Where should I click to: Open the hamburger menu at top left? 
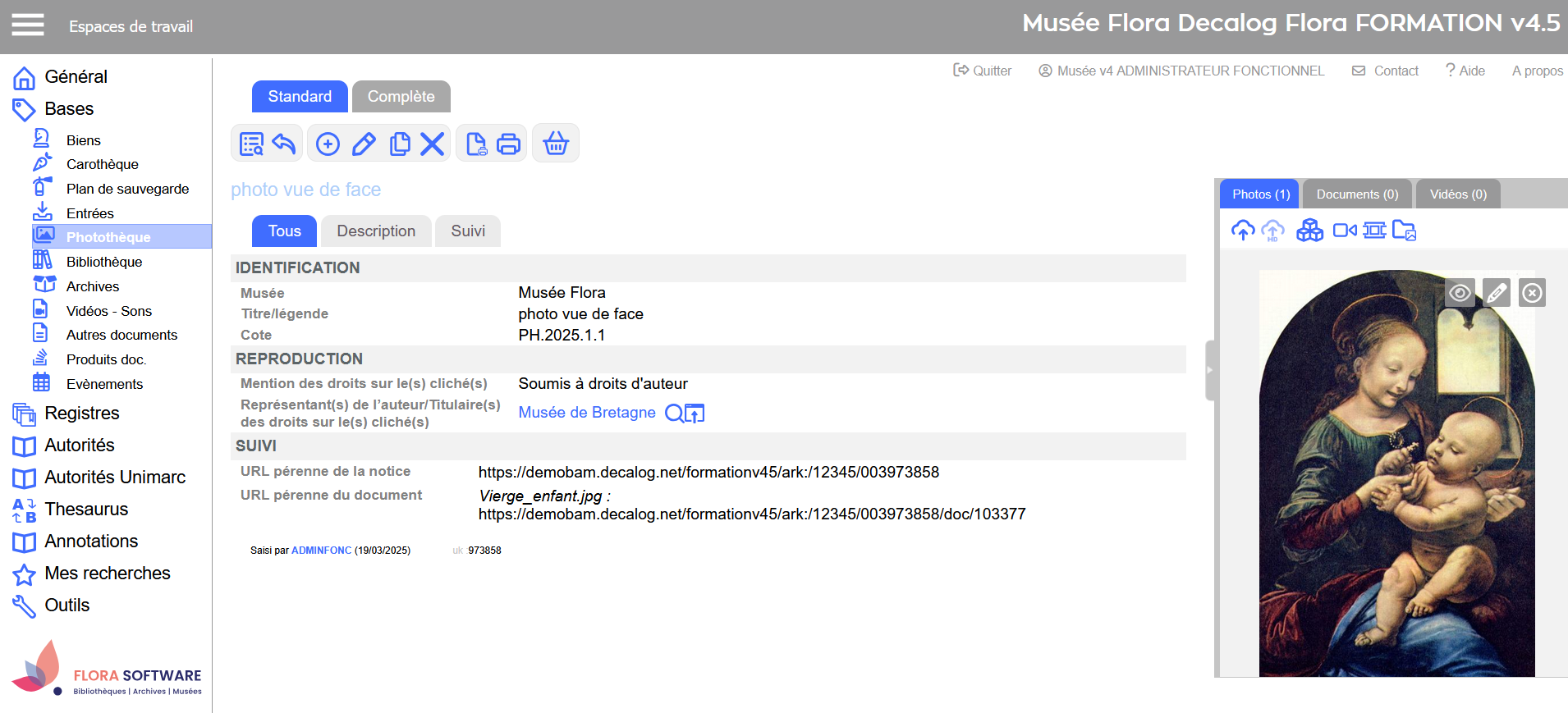tap(28, 25)
